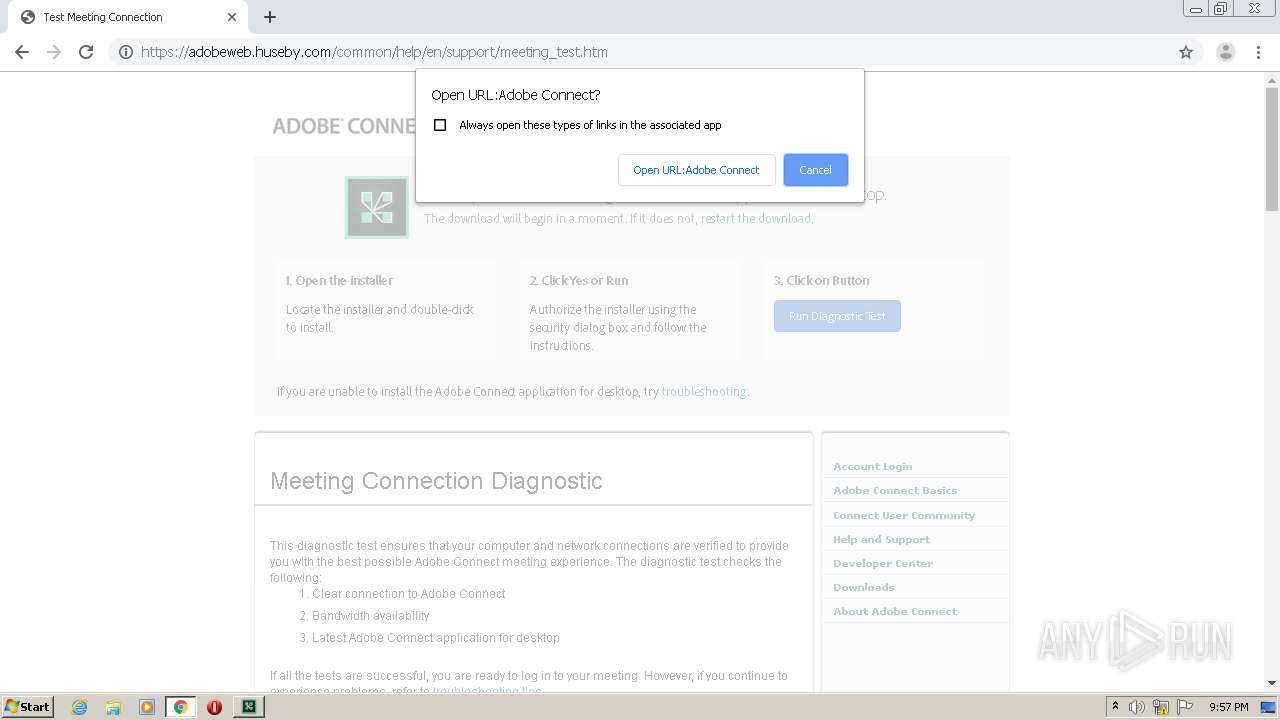Bookmark this page with the star icon
This screenshot has width=1280, height=720.
(x=1186, y=52)
